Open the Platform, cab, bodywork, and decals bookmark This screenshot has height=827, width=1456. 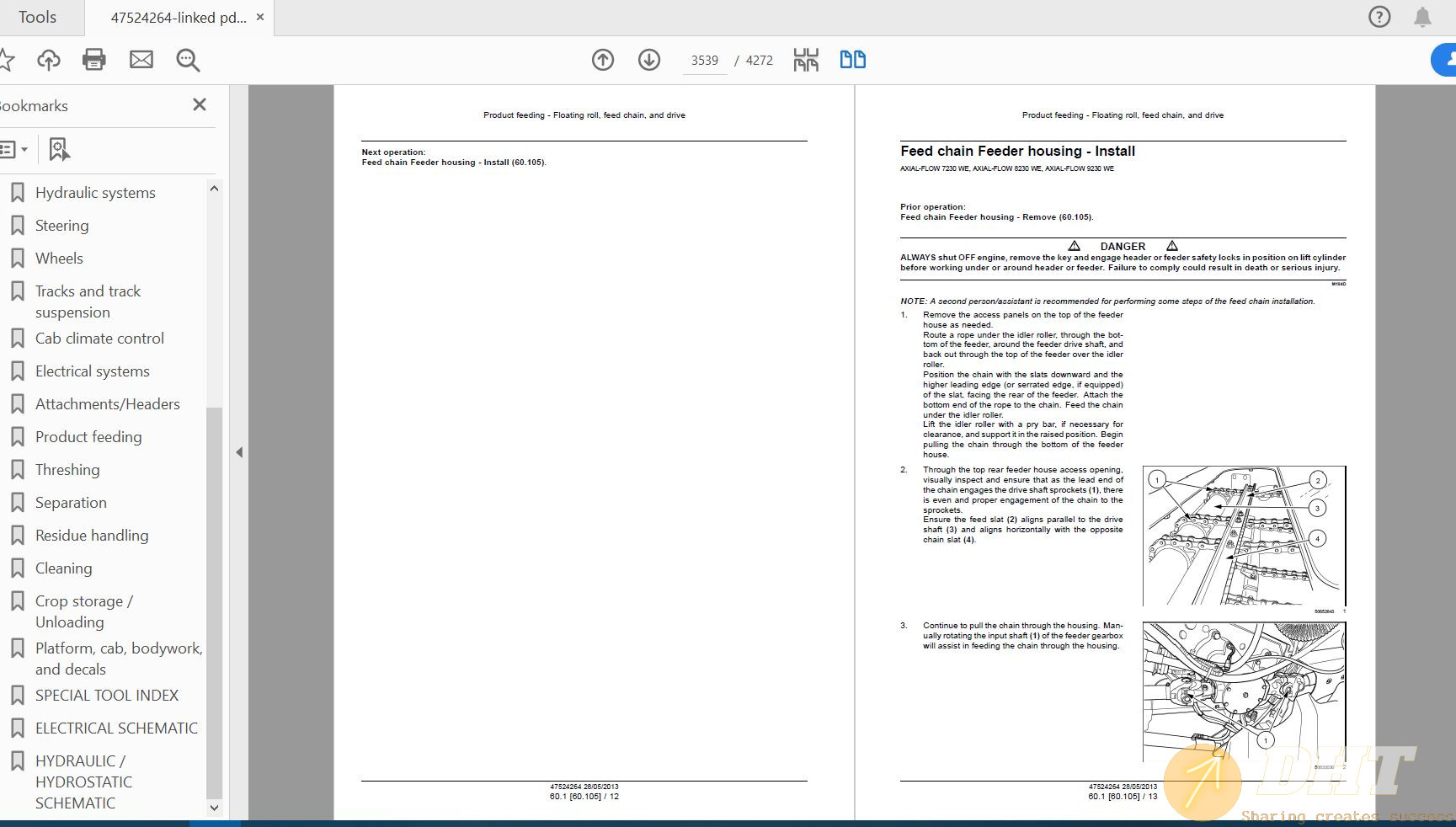click(x=119, y=659)
